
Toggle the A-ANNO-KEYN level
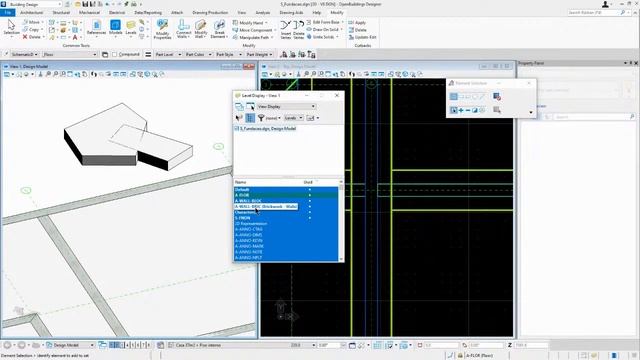click(x=286, y=241)
